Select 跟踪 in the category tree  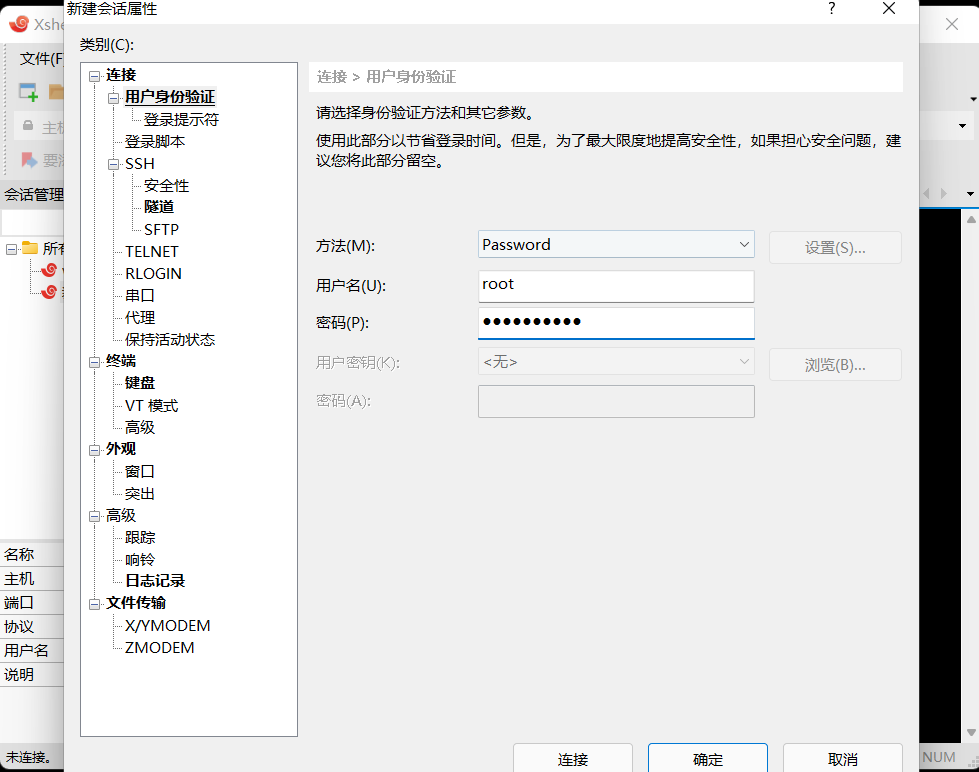click(x=139, y=537)
